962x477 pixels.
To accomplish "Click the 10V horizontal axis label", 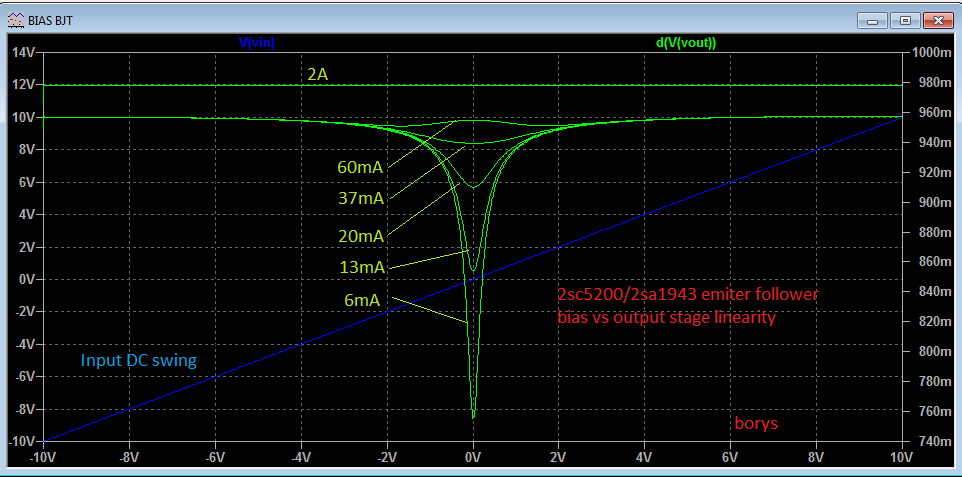I will click(x=902, y=457).
